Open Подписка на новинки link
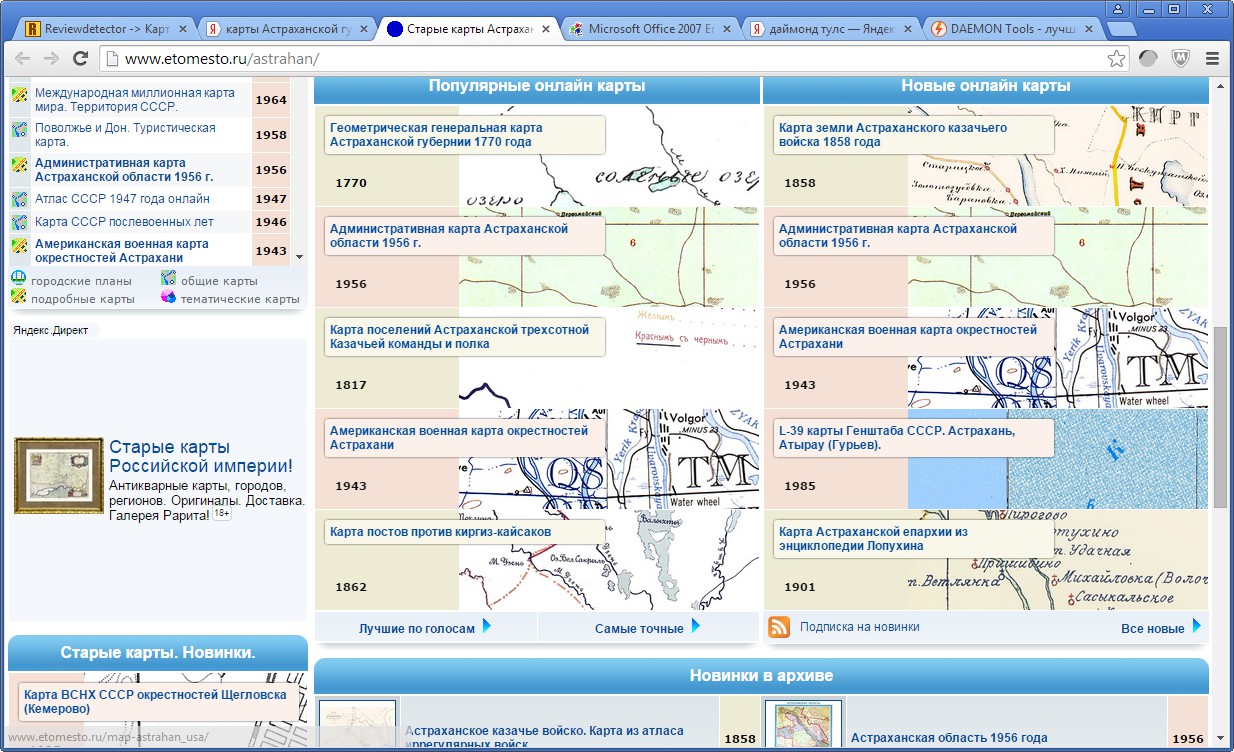The width and height of the screenshot is (1234, 752). pos(859,627)
